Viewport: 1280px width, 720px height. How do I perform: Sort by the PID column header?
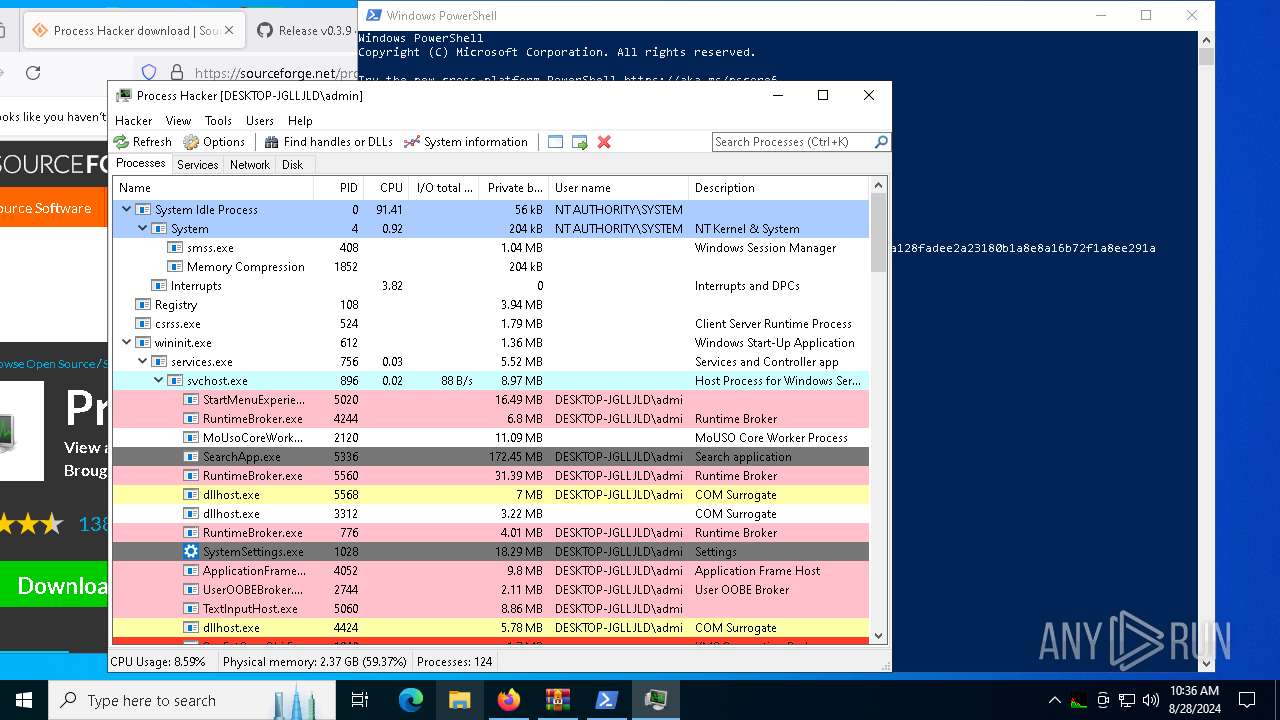click(x=338, y=188)
